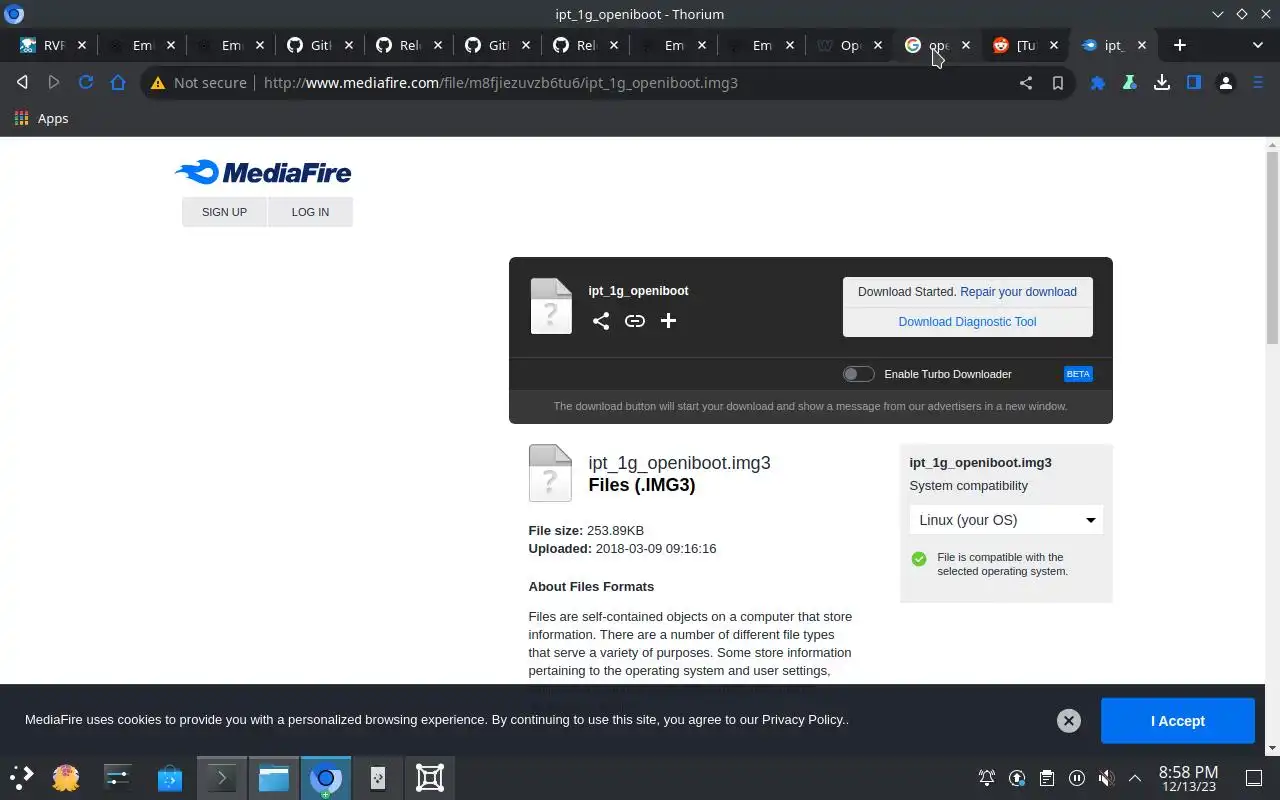Open system settings sliders taskbar icon
This screenshot has width=1280, height=800.
118,777
